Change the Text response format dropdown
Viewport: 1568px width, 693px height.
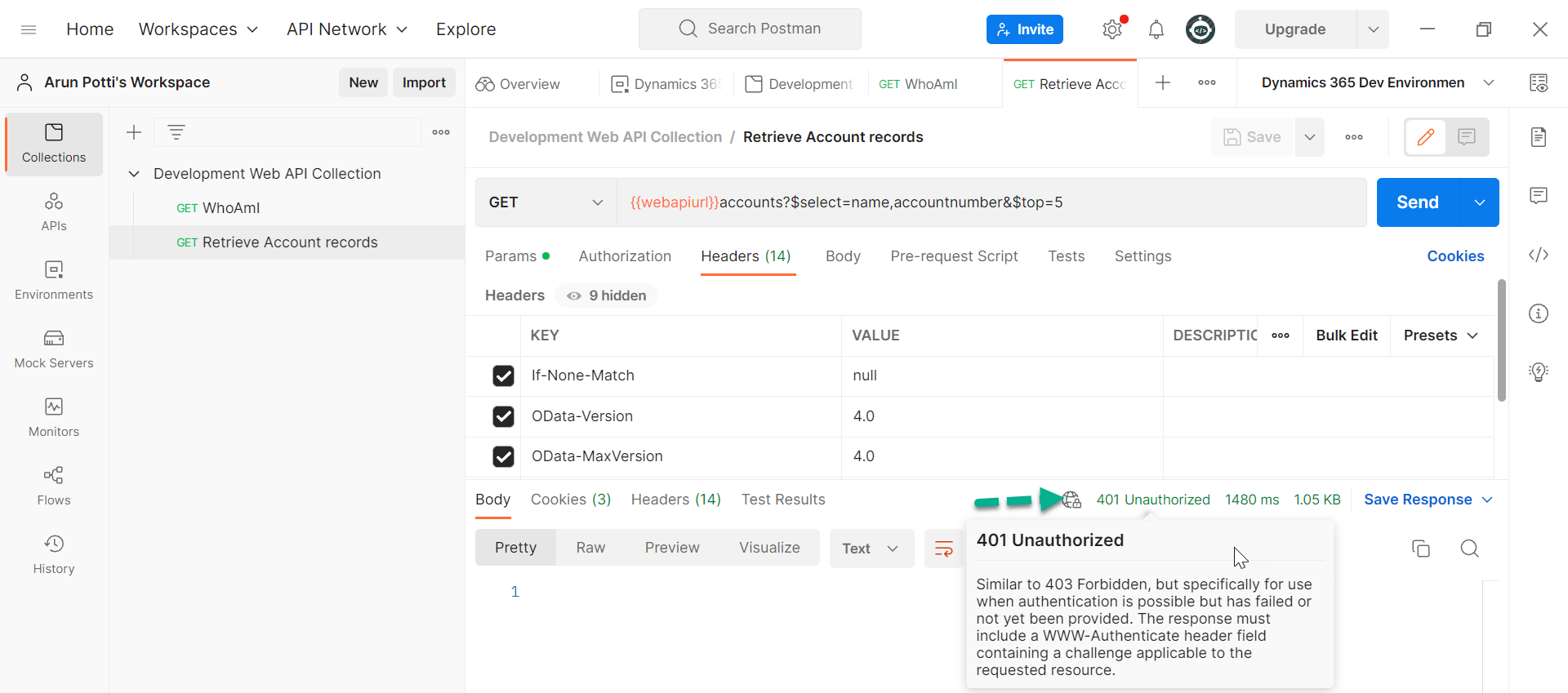tap(871, 549)
